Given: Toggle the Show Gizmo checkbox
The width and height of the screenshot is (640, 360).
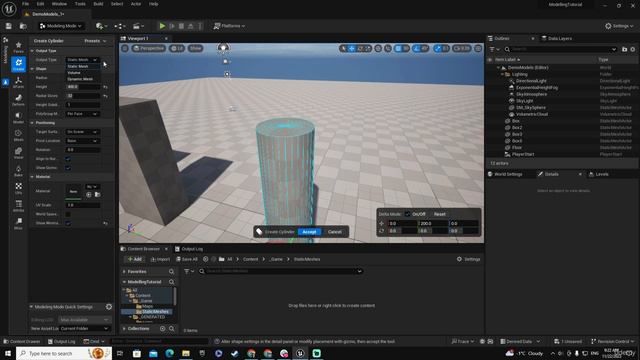Looking at the screenshot, I should pos(68,168).
